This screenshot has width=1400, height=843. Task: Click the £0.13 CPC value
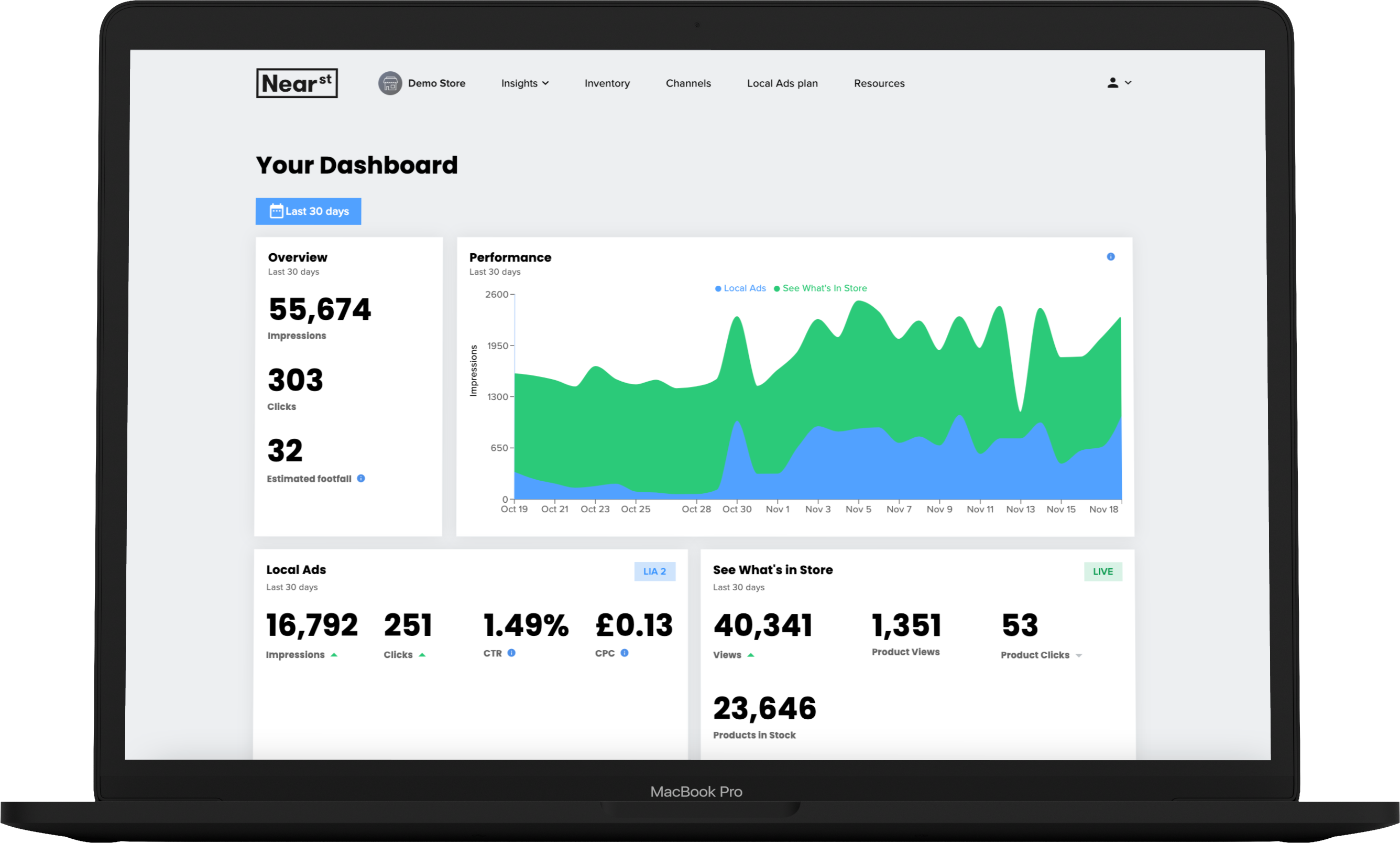(x=634, y=625)
